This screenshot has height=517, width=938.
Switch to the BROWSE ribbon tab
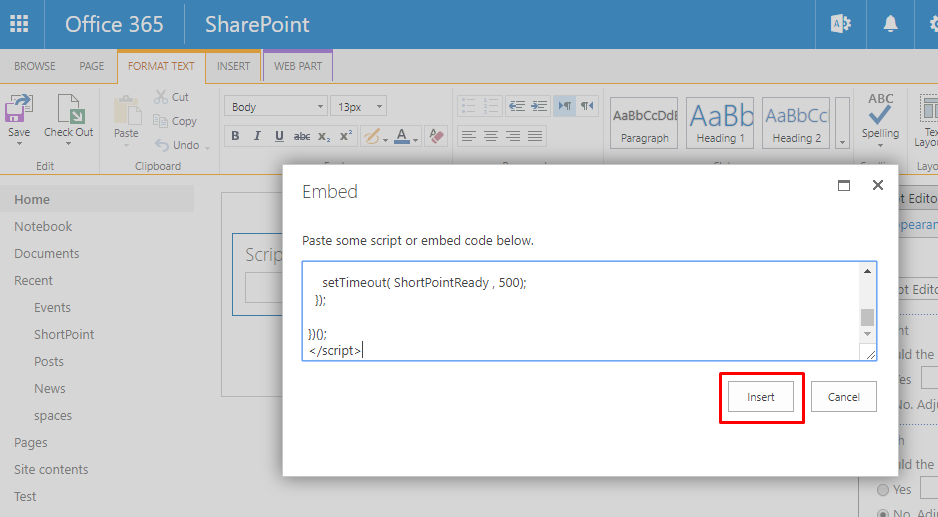(35, 66)
